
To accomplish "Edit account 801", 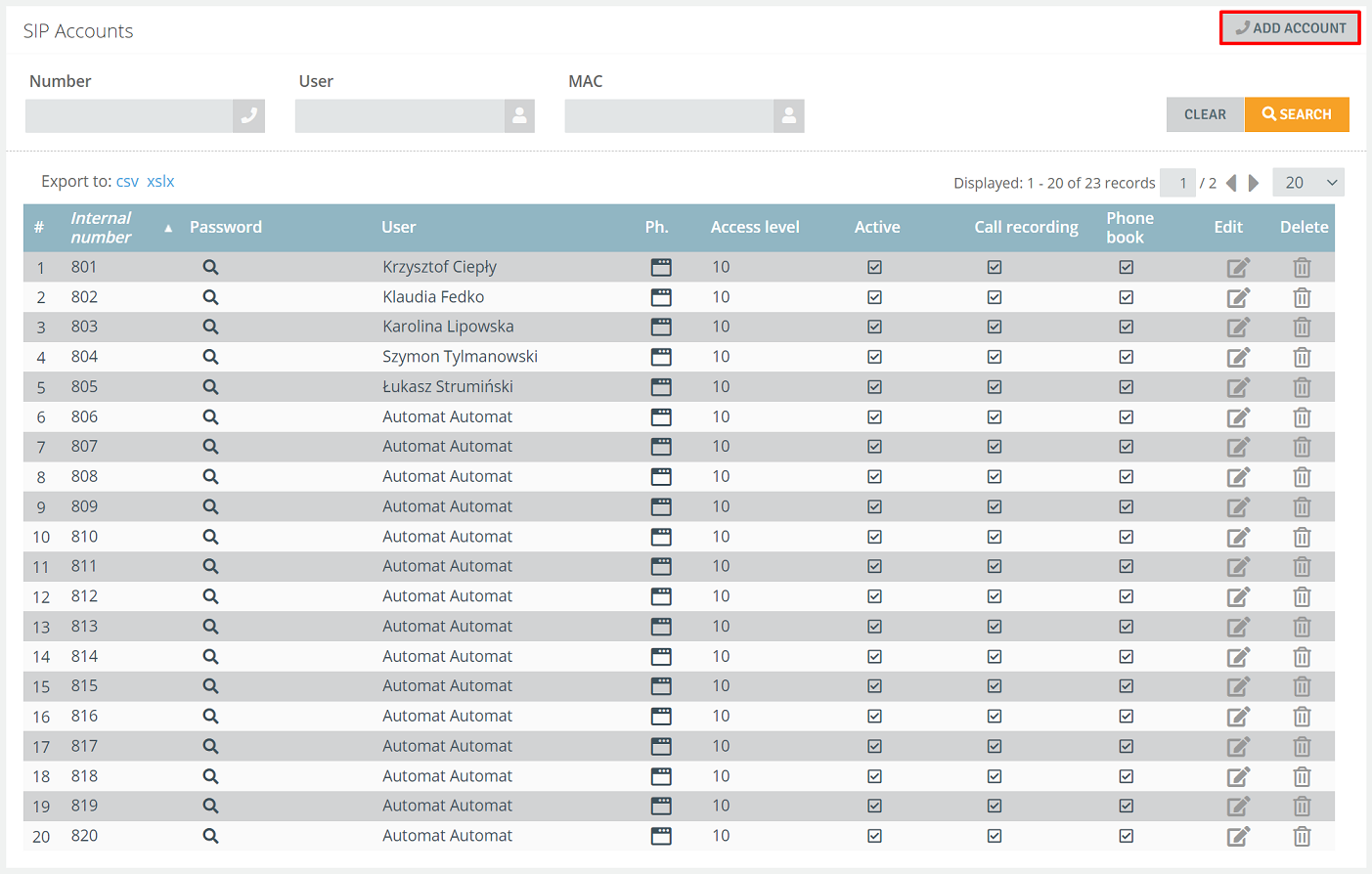I will [x=1238, y=268].
